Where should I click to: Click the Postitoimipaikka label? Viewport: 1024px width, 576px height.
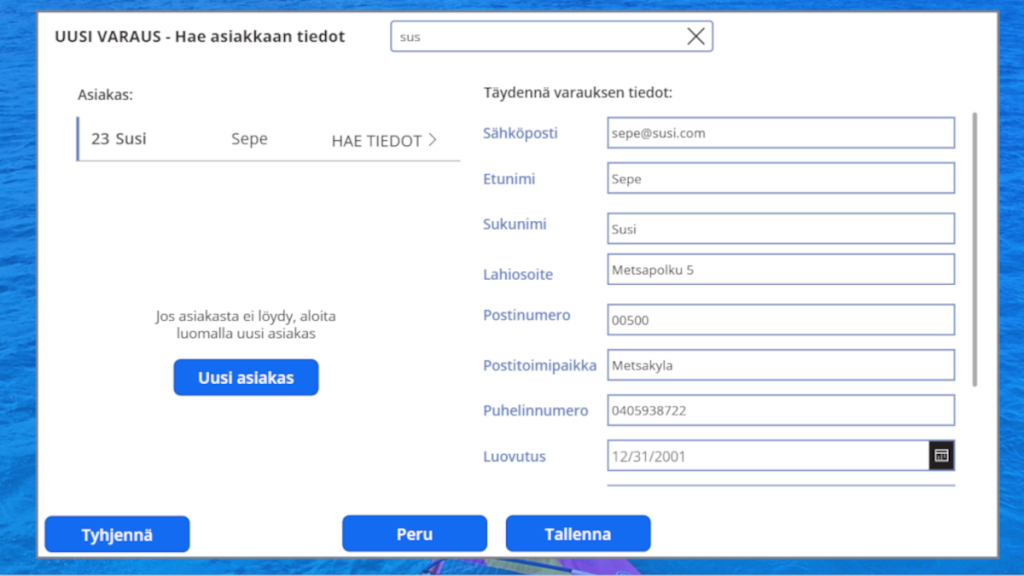539,365
